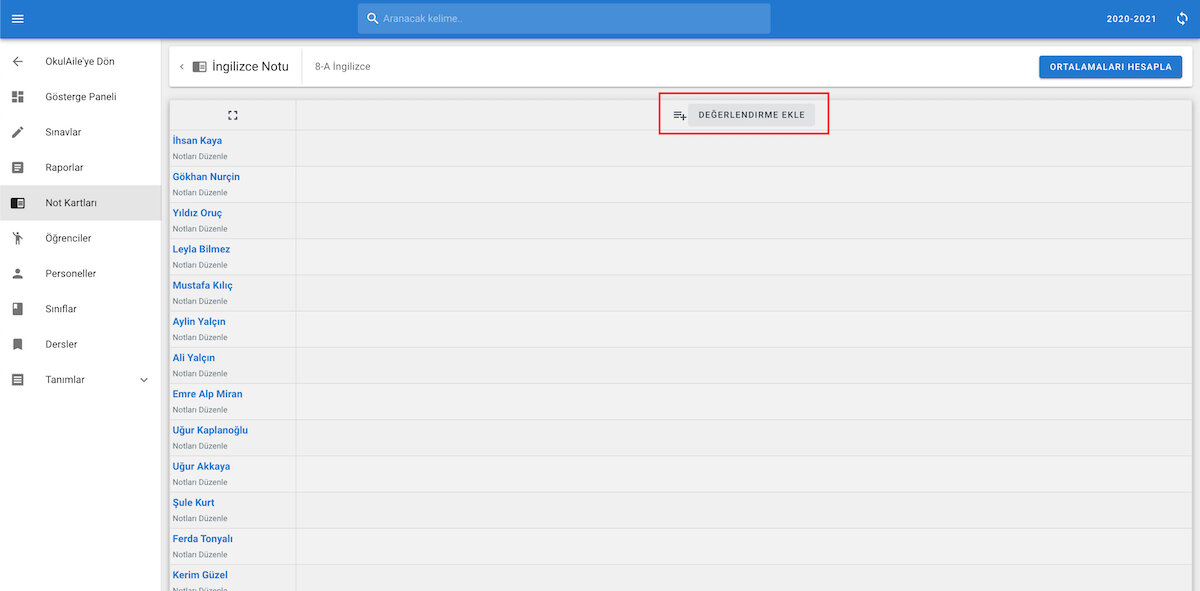Viewport: 1200px width, 591px height.
Task: Click Notları Düzenle under Aylin Yalçın
Action: [200, 337]
